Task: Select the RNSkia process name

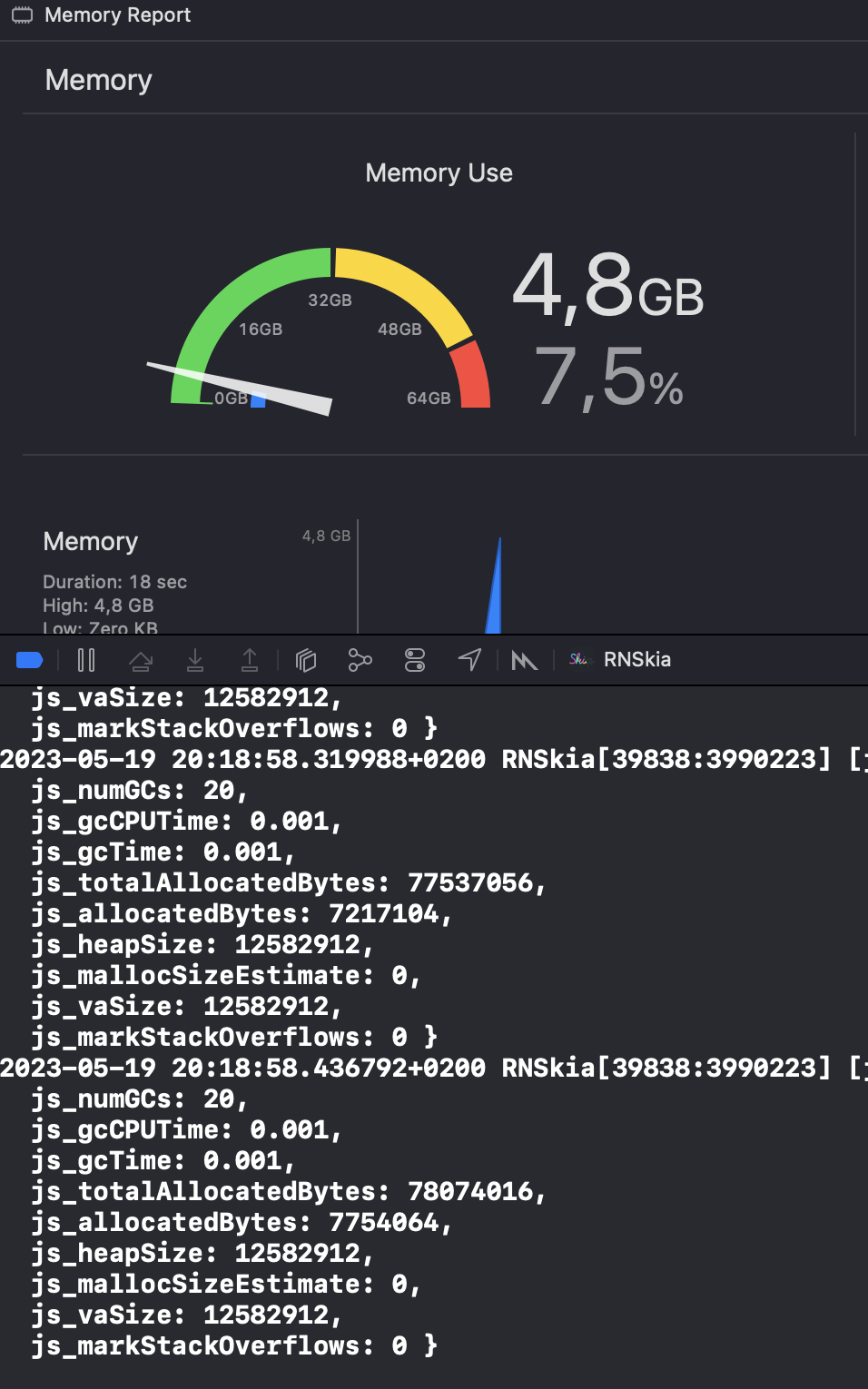Action: tap(636, 659)
